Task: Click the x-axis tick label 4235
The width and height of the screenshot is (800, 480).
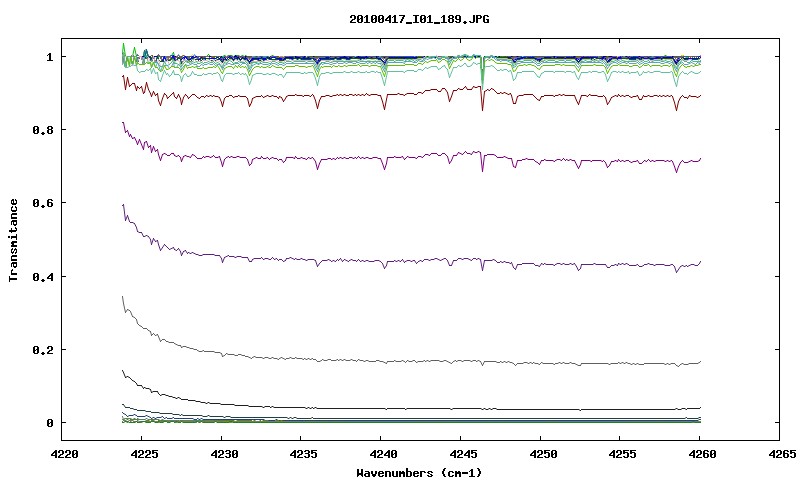Action: click(304, 454)
